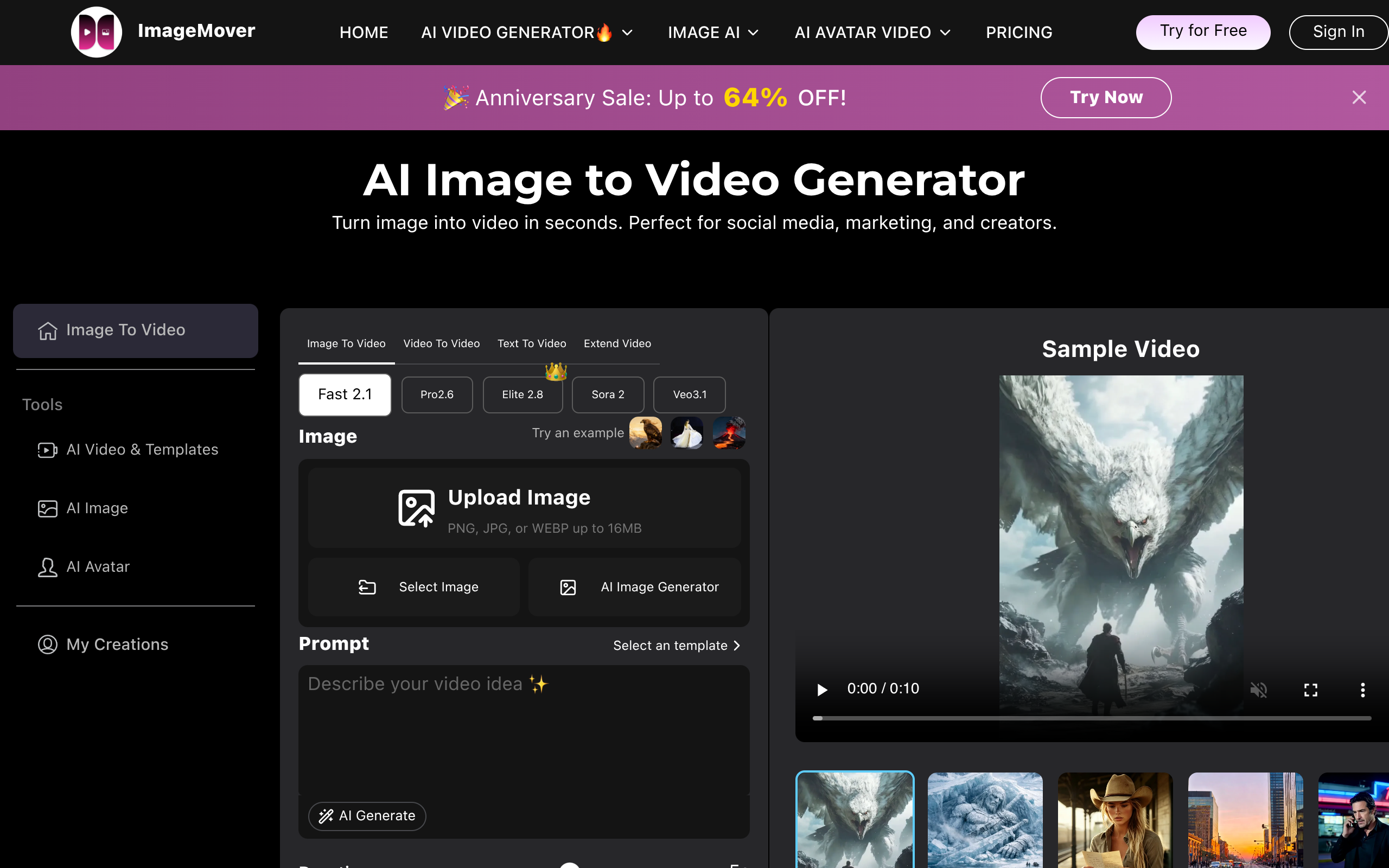This screenshot has width=1389, height=868.
Task: Open AI Avatar in sidebar
Action: click(x=84, y=567)
